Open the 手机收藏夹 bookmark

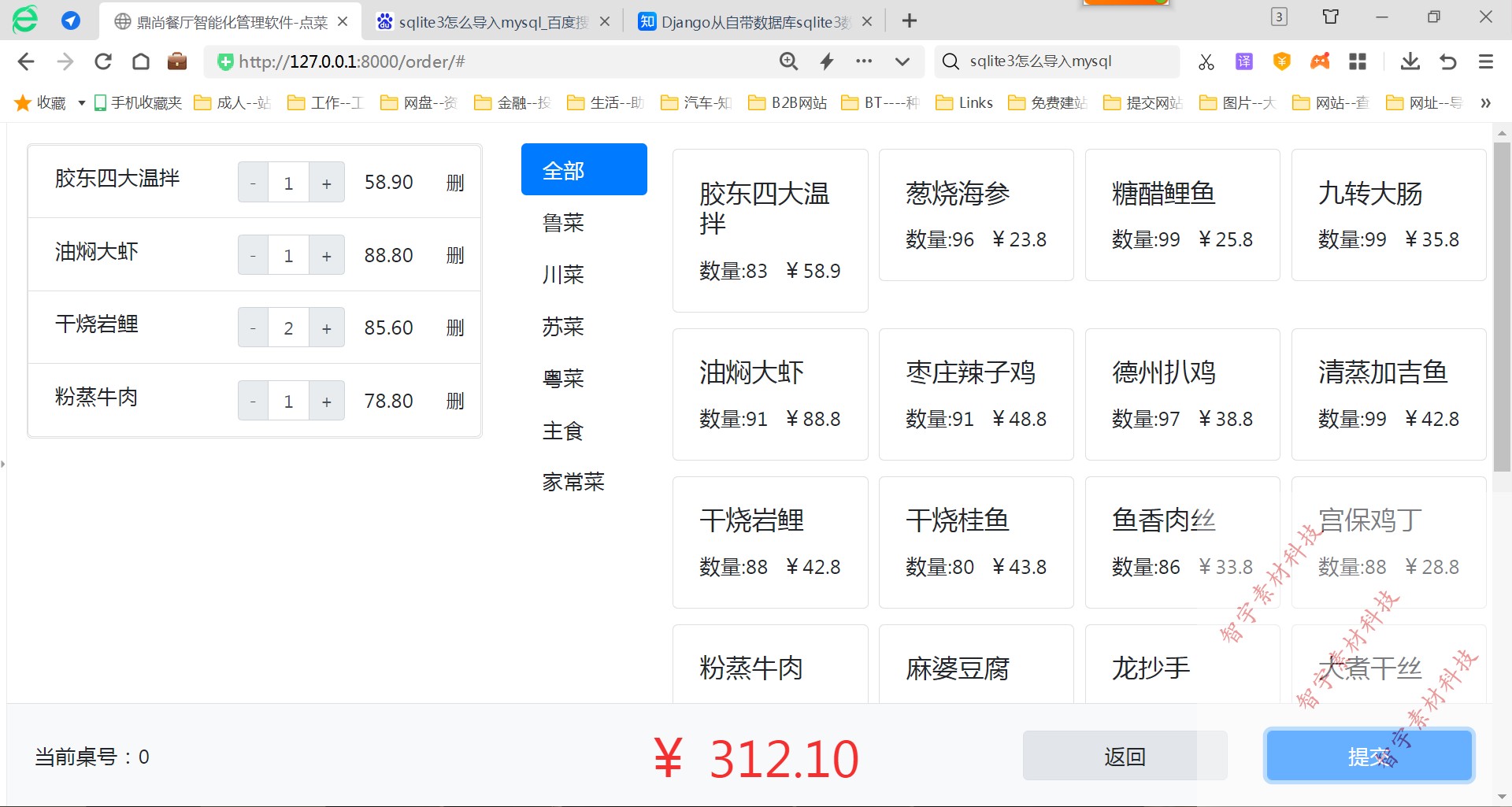pos(138,103)
